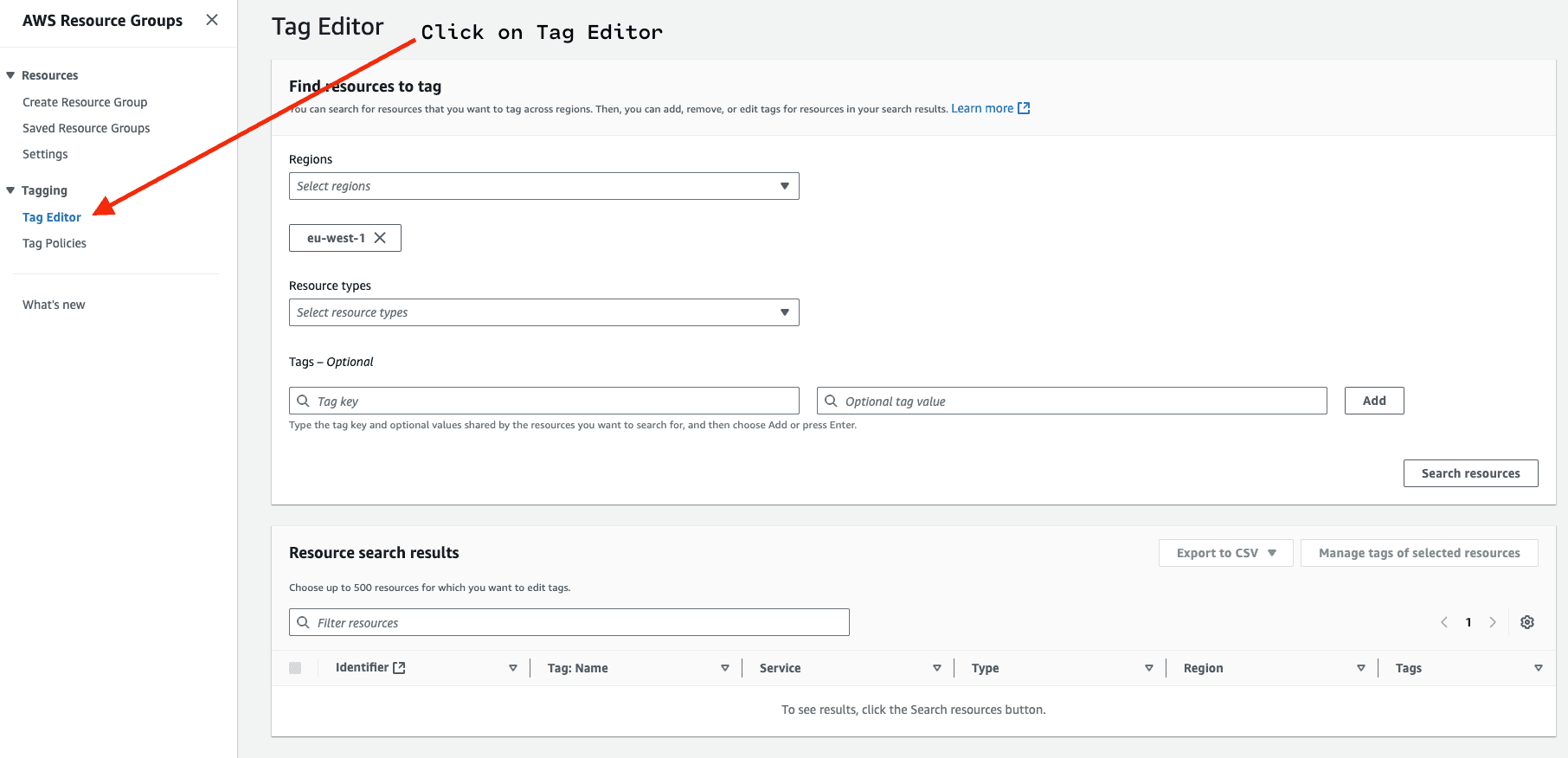Viewport: 1568px width, 758px height.
Task: Open Tag Policies in the sidebar
Action: [x=55, y=243]
